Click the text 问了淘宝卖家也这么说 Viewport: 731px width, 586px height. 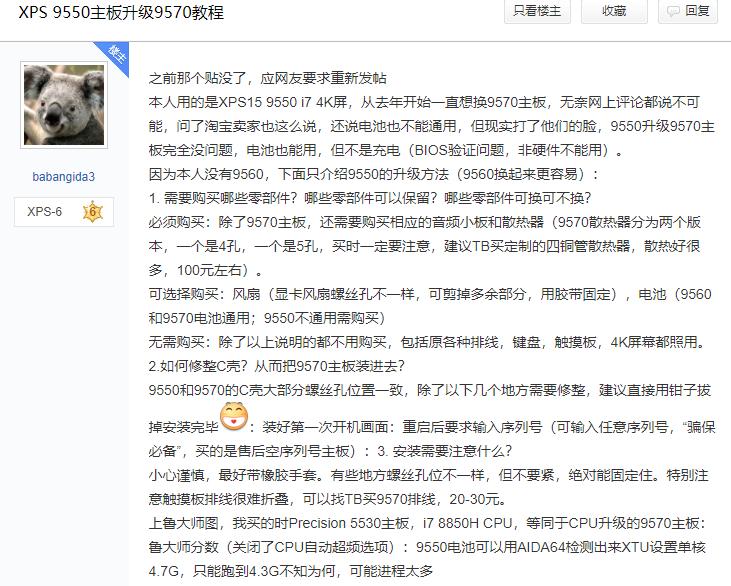point(246,126)
